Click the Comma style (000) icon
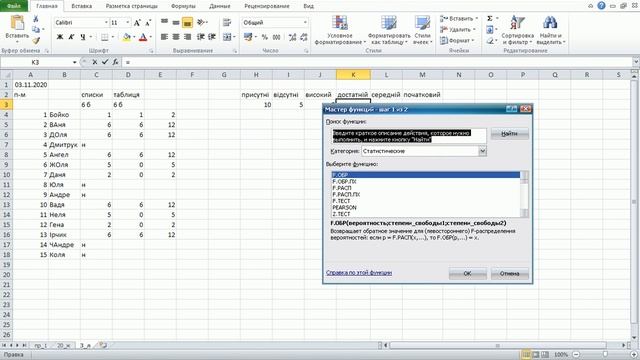Viewport: 640px width, 360px height. coord(276,37)
